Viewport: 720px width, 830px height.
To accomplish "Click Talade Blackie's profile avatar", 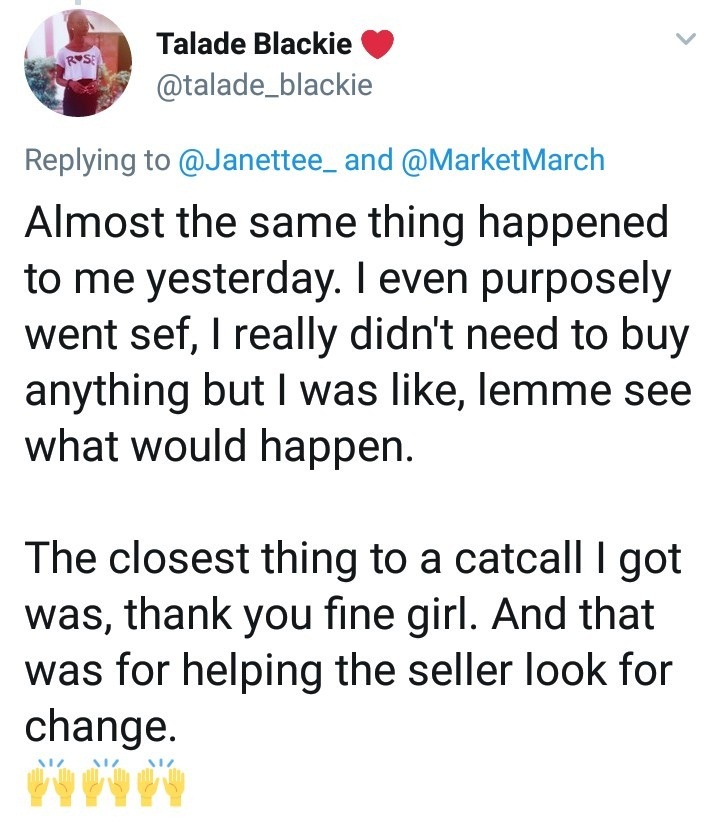I will pyautogui.click(x=79, y=66).
